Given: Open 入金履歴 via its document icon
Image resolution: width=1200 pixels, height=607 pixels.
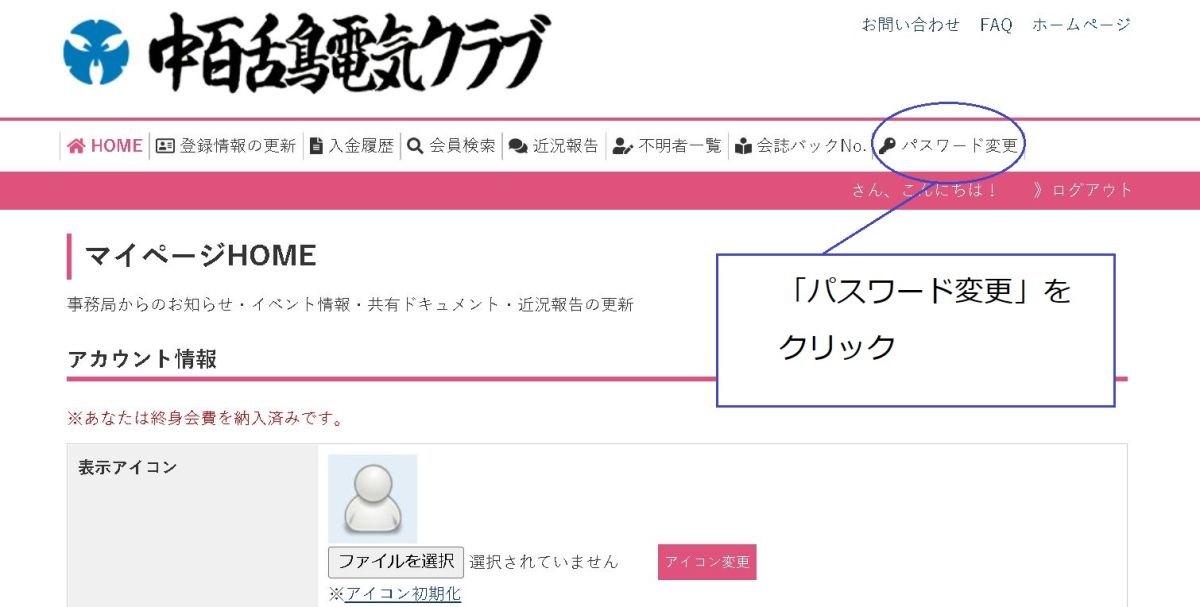Looking at the screenshot, I should coord(316,146).
